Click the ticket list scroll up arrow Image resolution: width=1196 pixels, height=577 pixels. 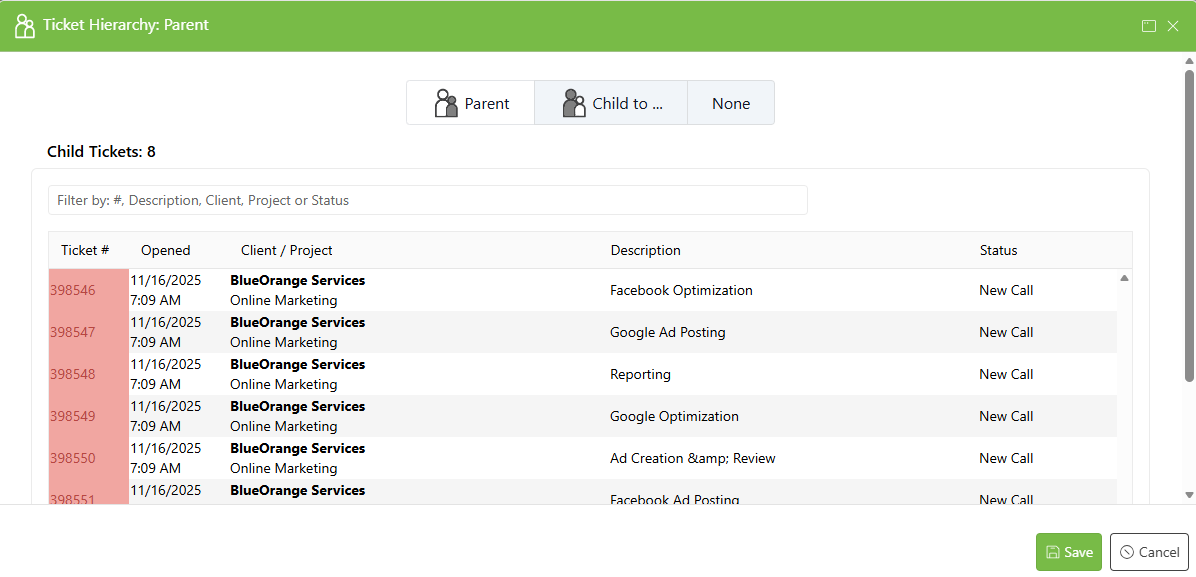tap(1124, 278)
